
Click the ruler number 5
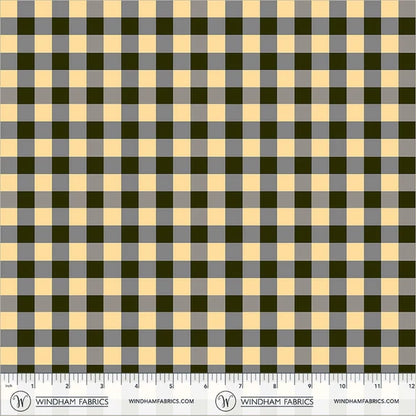(171, 386)
